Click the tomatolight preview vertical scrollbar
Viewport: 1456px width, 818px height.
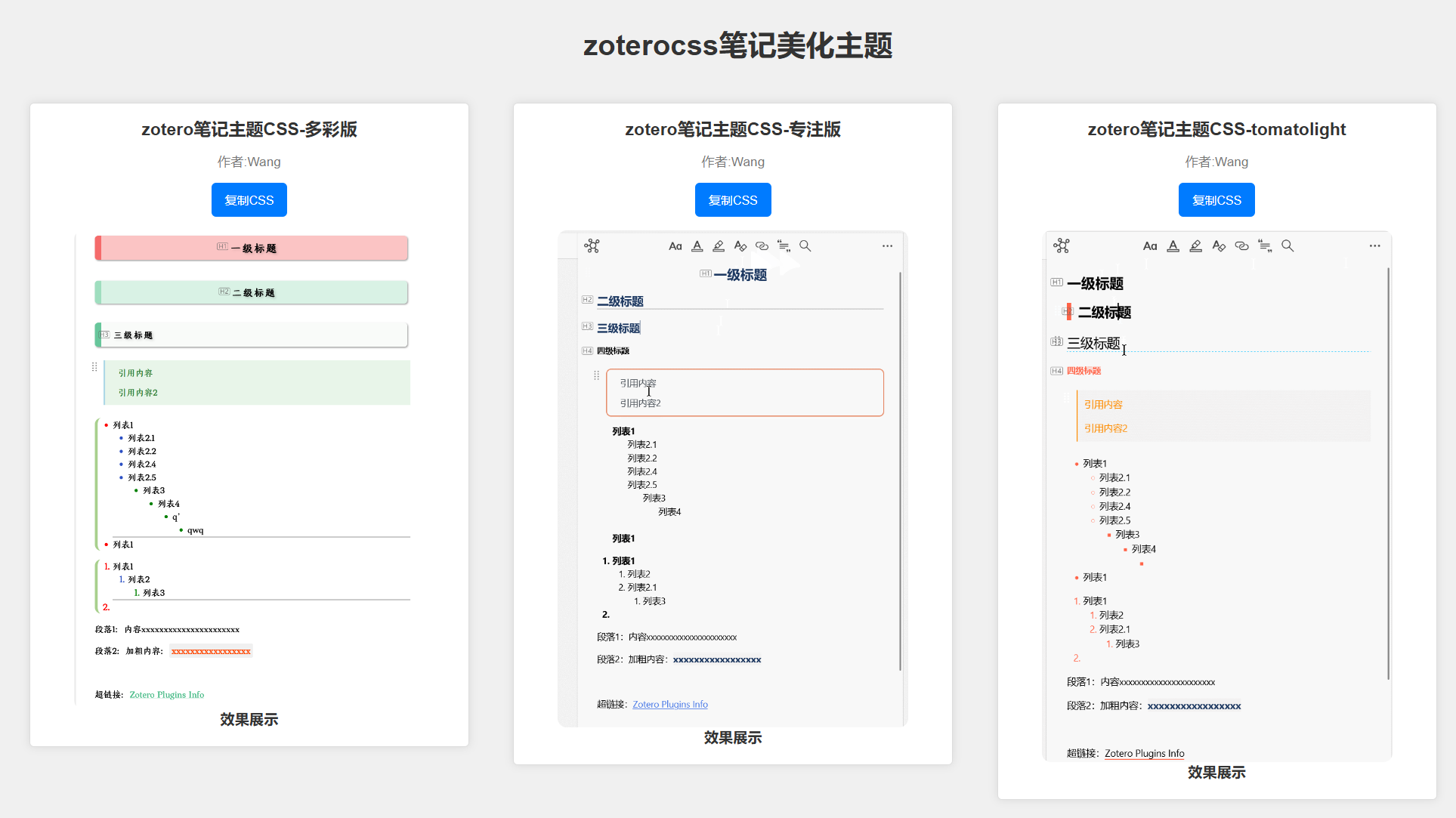1388,474
